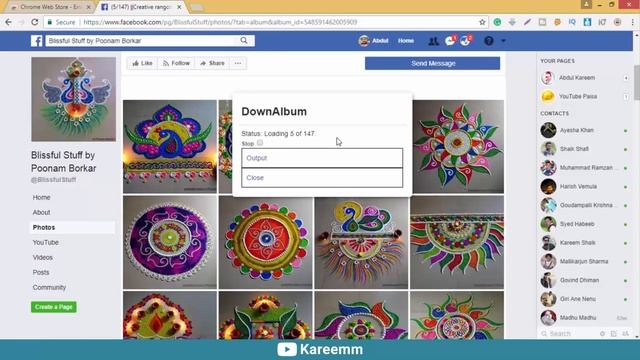Open chat with Govind Dhiman

[x=584, y=280]
